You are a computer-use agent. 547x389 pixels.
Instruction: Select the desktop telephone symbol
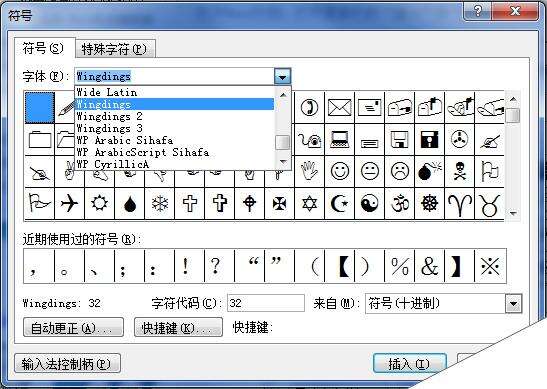[x=309, y=140]
